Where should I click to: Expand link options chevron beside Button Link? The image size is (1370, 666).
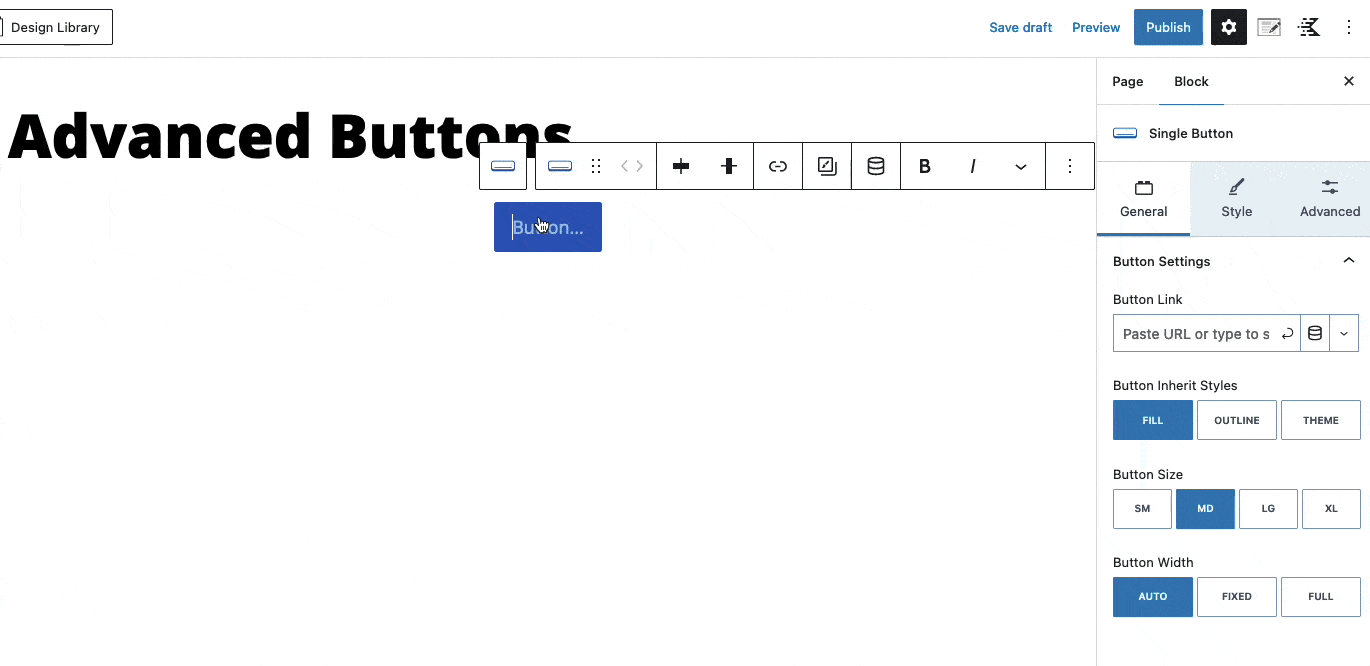1344,334
